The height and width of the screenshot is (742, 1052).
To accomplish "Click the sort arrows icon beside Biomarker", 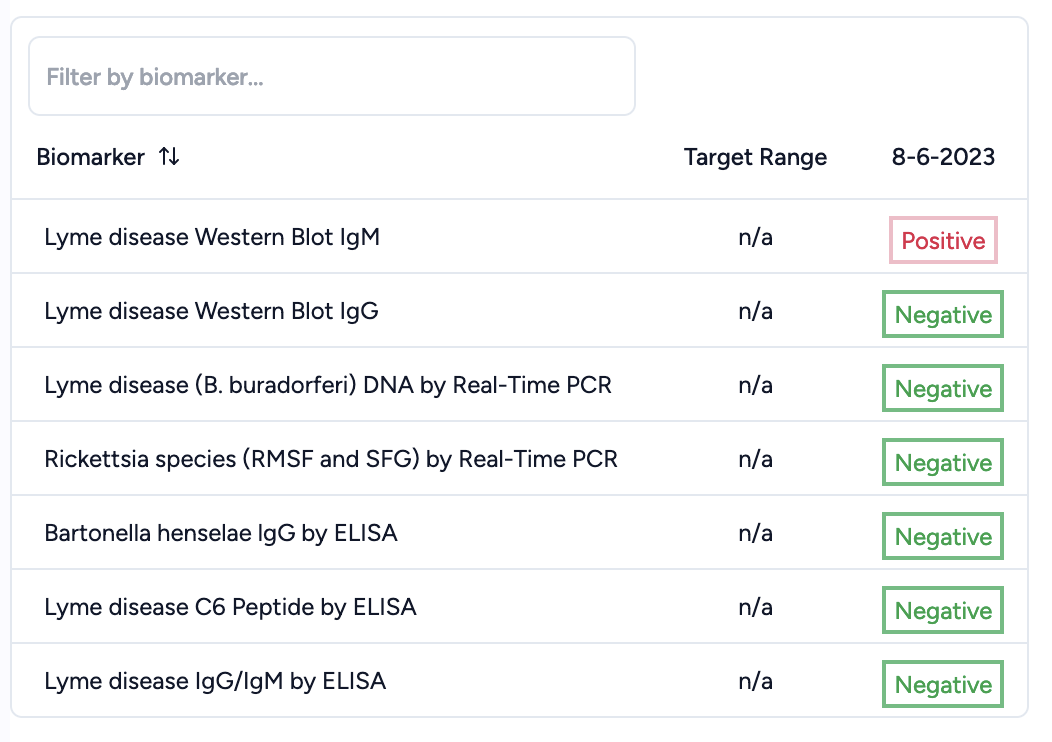I will (169, 157).
